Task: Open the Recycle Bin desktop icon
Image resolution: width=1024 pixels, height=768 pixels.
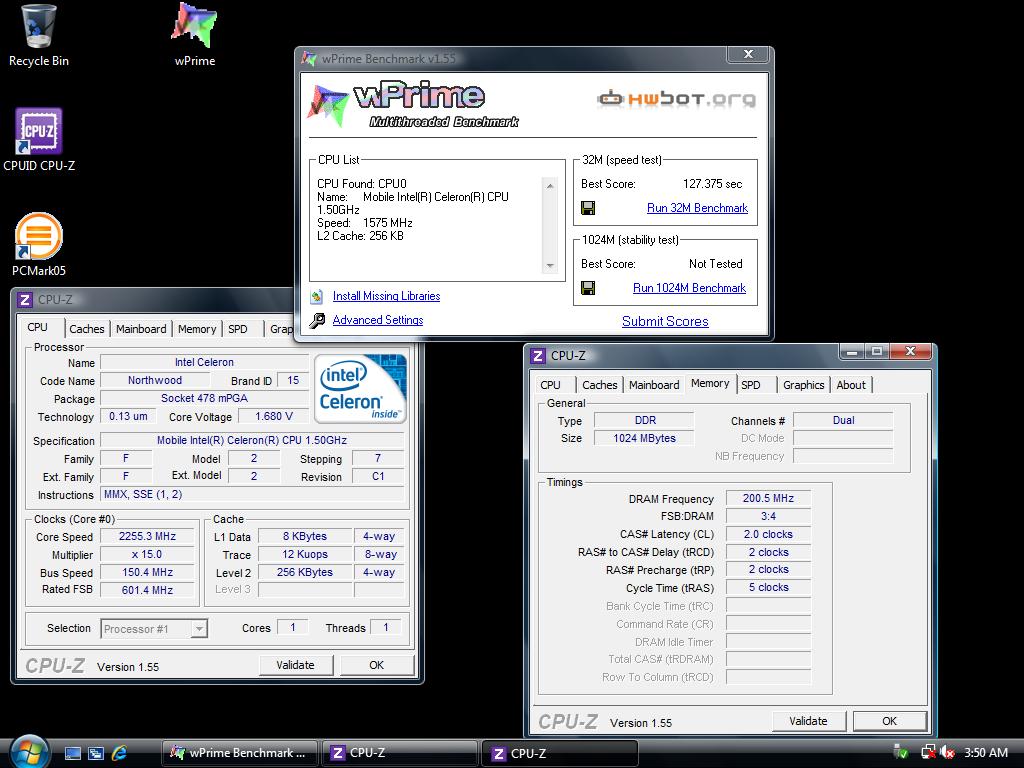Action: (x=38, y=35)
